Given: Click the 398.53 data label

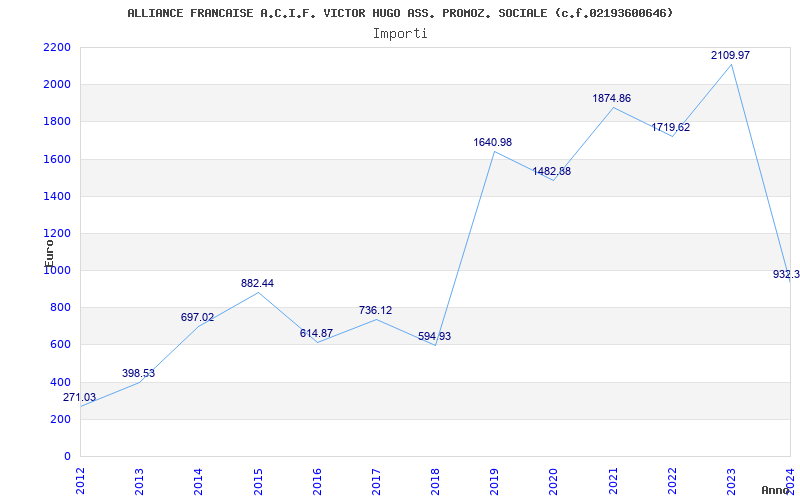Looking at the screenshot, I should [138, 373].
